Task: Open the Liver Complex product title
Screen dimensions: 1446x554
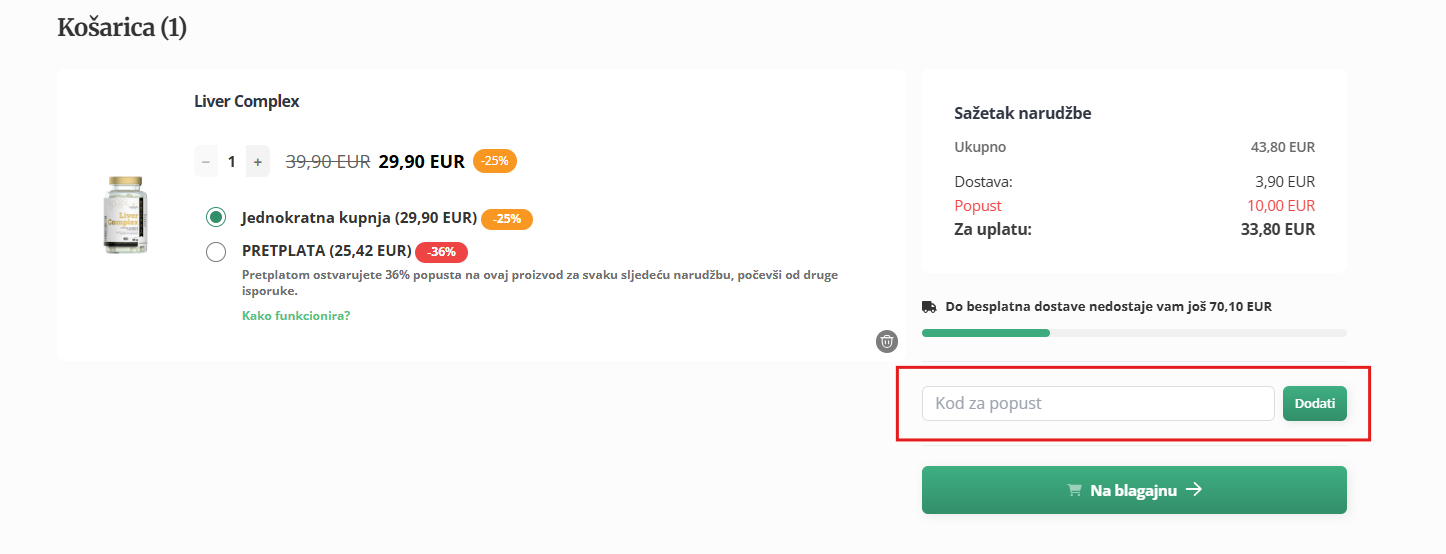Action: click(247, 101)
